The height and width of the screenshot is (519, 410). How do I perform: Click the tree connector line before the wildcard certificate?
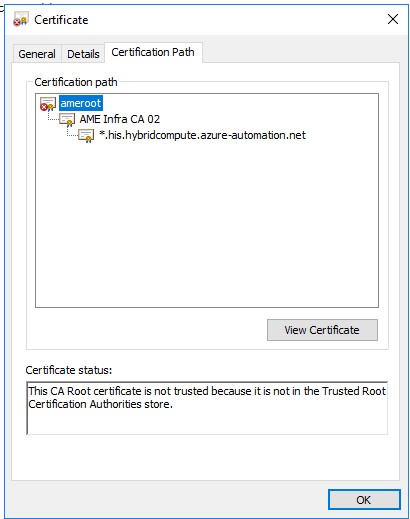coord(73,132)
